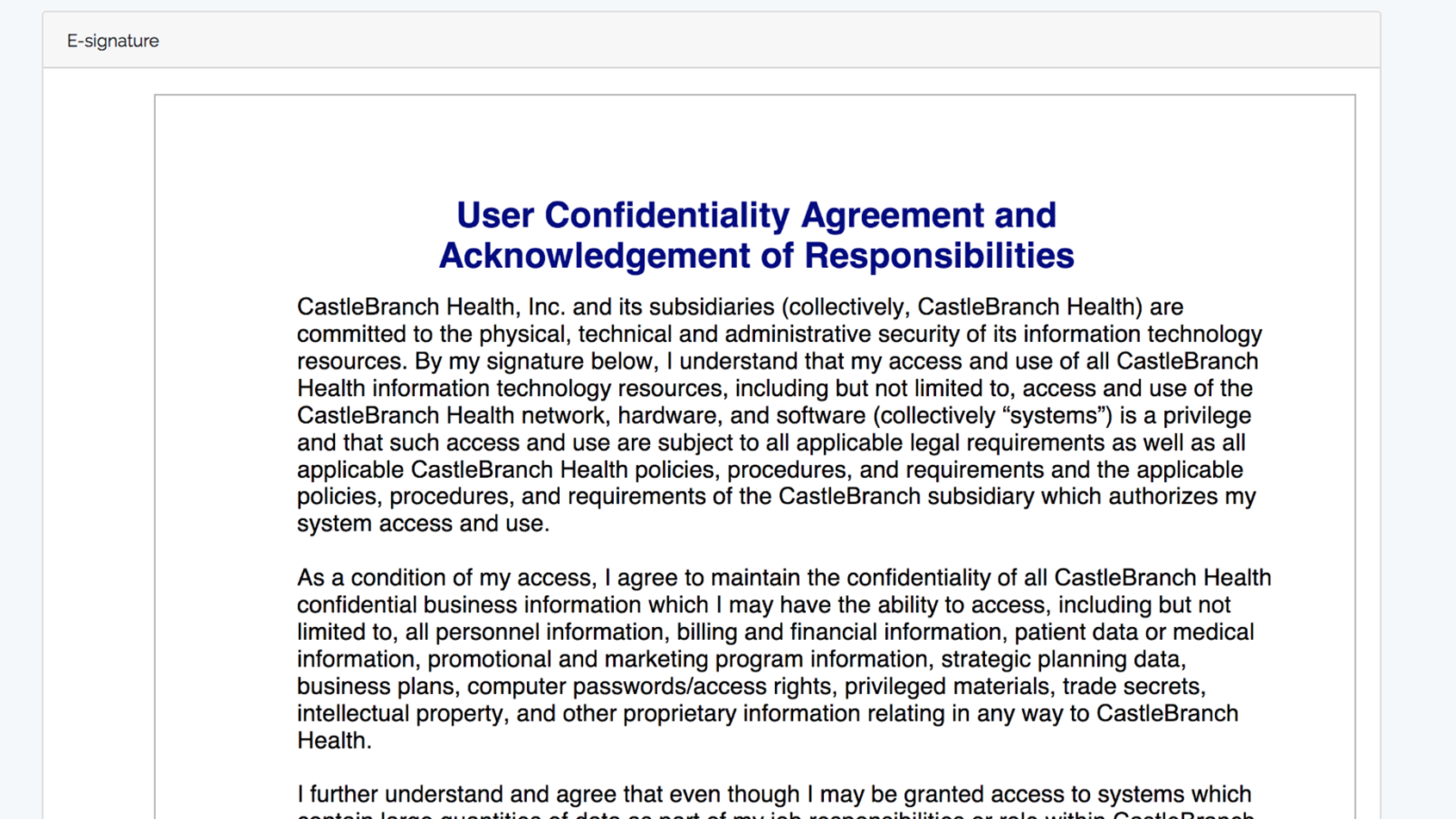1456x819 pixels.
Task: Click the line starting 'CastleBranch Health, Inc. and its subsidiaries'
Action: [740, 307]
